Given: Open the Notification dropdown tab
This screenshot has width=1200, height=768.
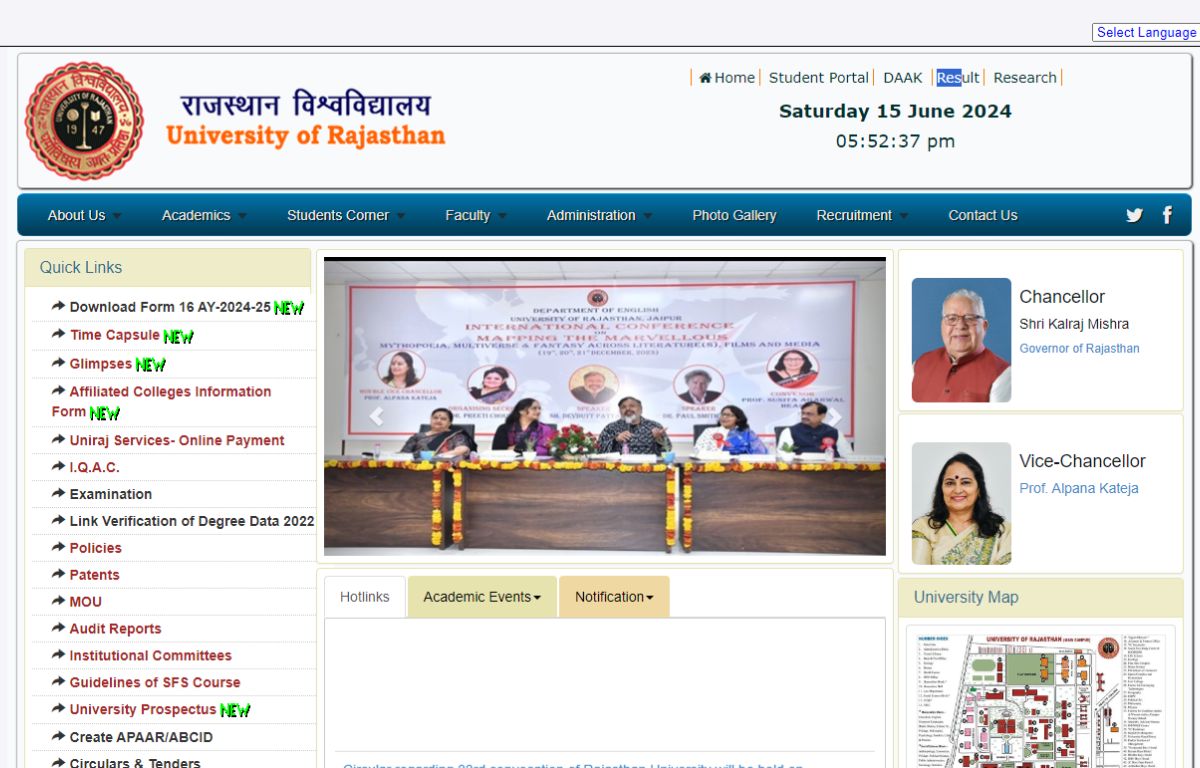Looking at the screenshot, I should click(x=614, y=597).
